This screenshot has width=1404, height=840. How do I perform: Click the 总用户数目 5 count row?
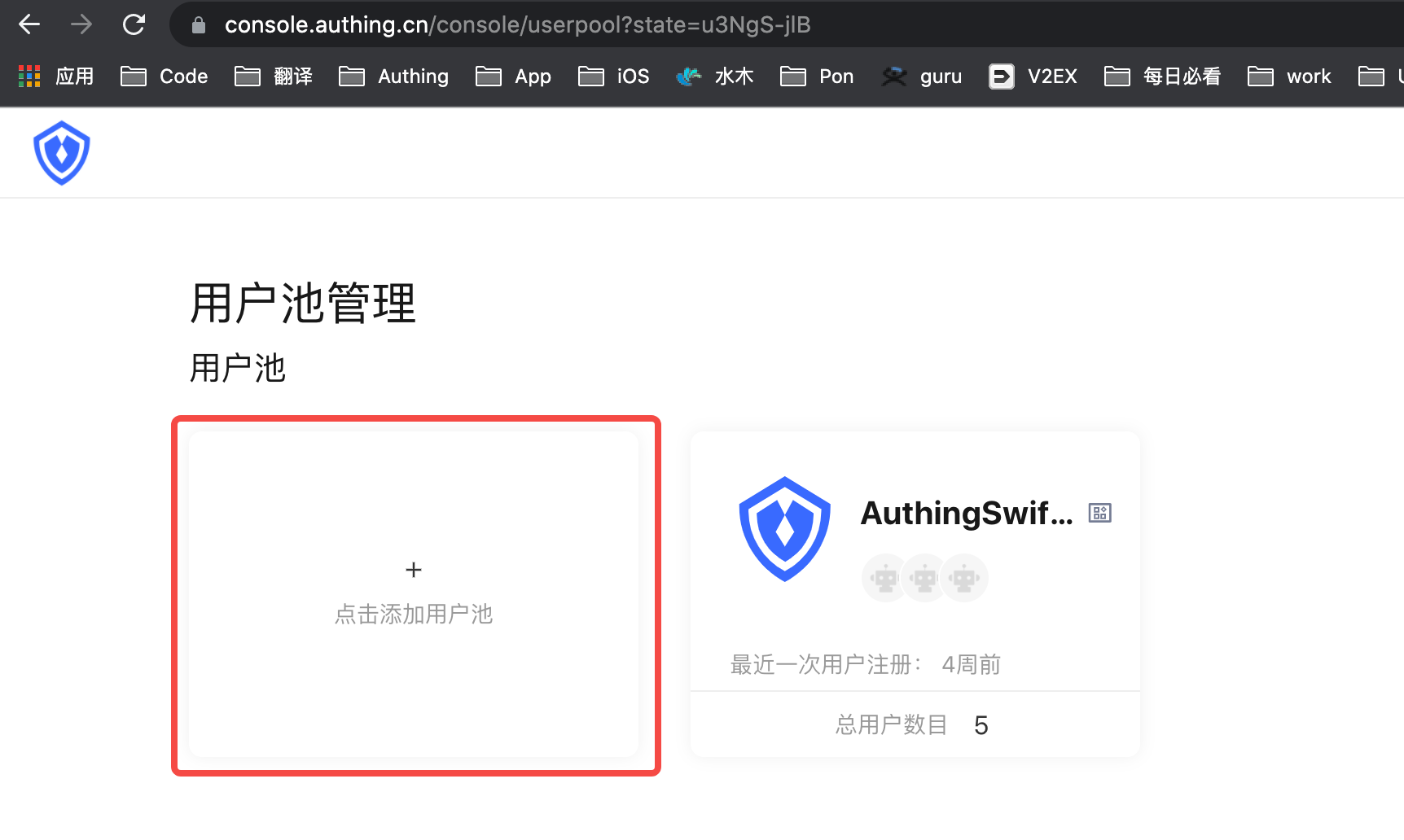click(x=915, y=724)
